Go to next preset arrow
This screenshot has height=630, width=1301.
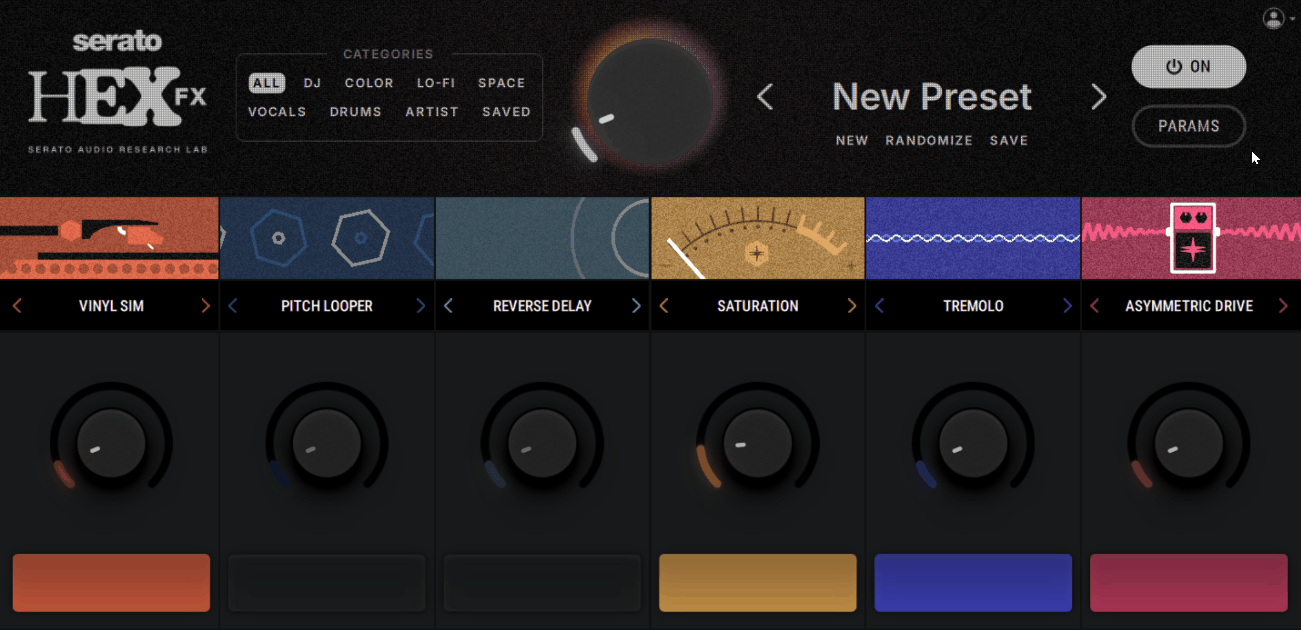pyautogui.click(x=1099, y=97)
